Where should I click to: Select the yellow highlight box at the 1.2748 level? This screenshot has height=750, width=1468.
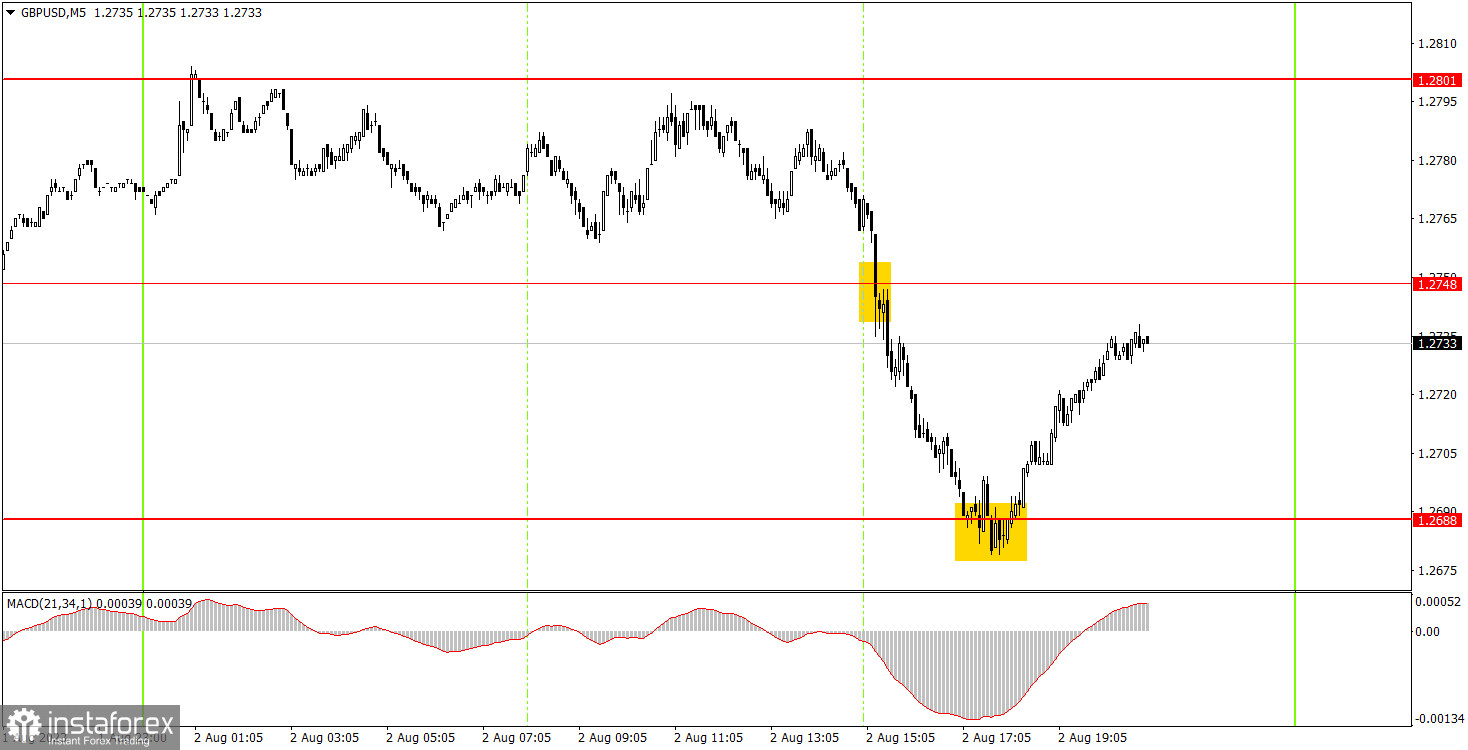tap(875, 292)
